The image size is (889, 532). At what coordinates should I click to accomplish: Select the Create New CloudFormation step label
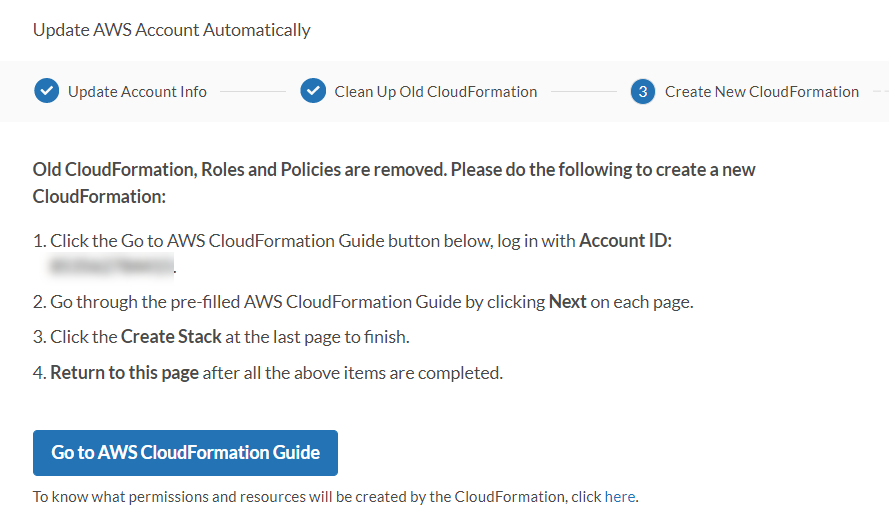tap(761, 91)
